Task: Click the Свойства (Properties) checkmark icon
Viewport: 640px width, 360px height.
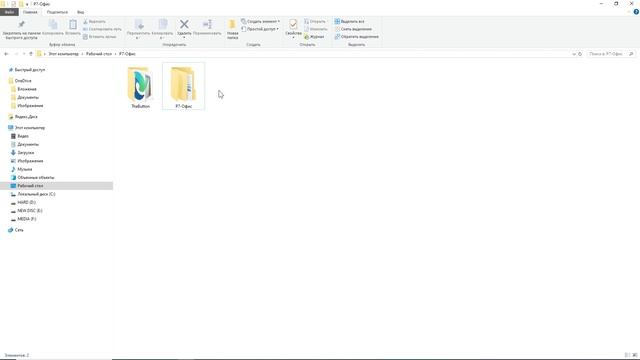Action: pos(293,24)
